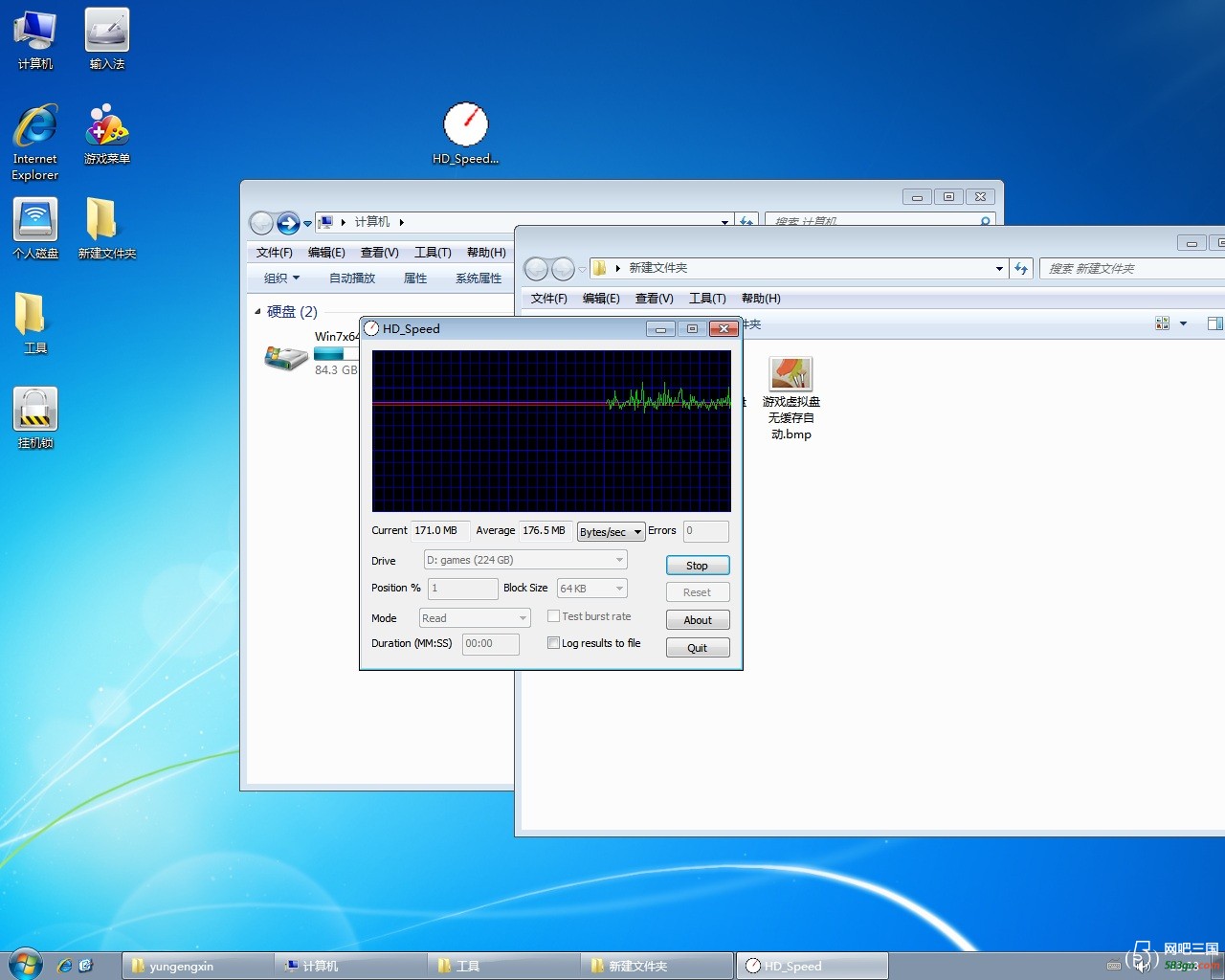
Task: Open the Mode Read dropdown
Action: (x=475, y=618)
